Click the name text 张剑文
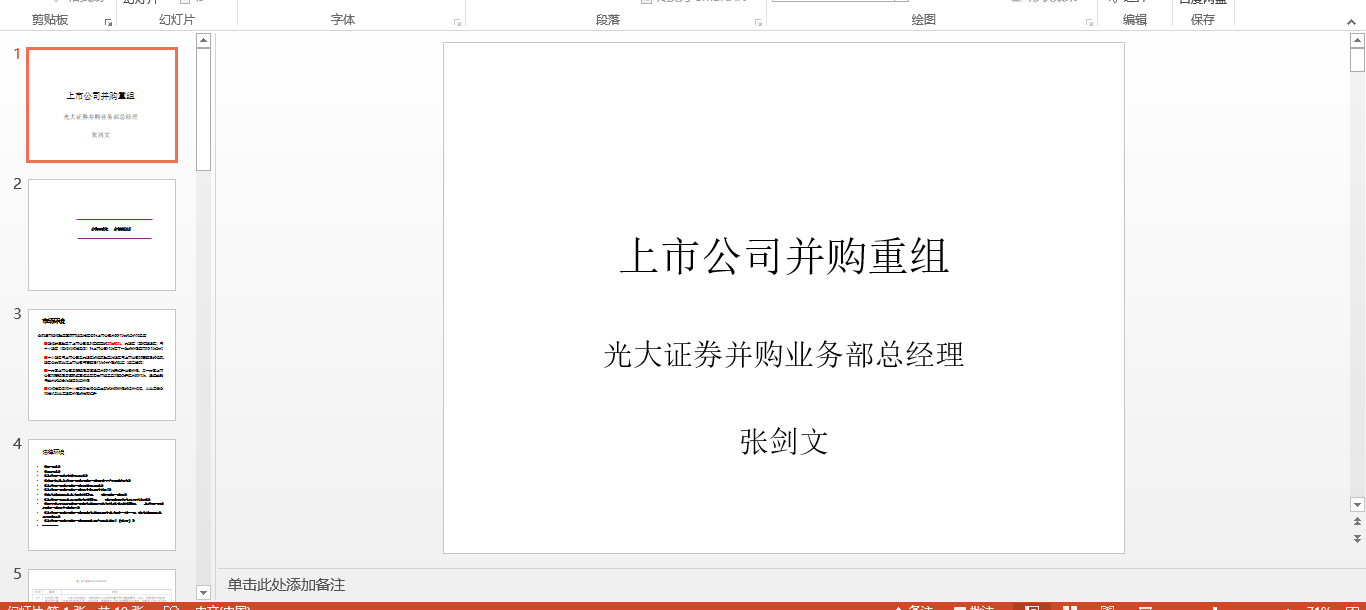1366x610 pixels. pos(784,441)
